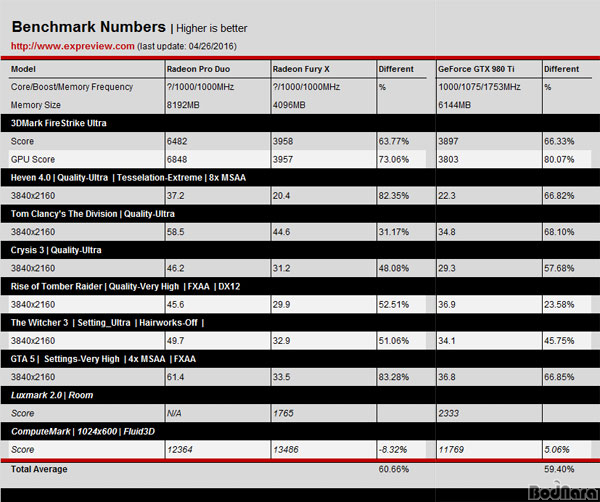Select the "Higher is better" subtitle

pyautogui.click(x=212, y=28)
